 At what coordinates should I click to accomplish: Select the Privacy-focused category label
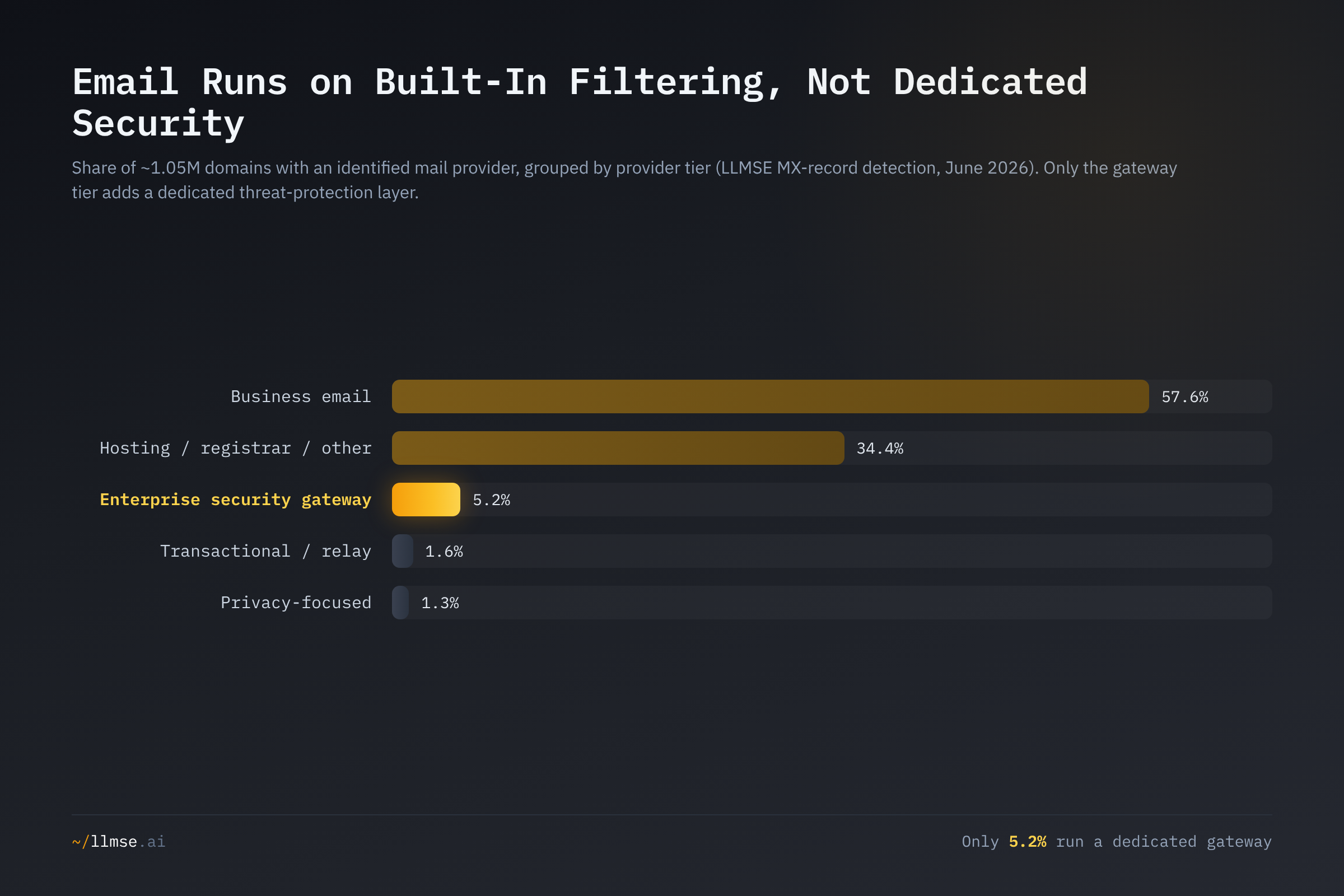(296, 603)
